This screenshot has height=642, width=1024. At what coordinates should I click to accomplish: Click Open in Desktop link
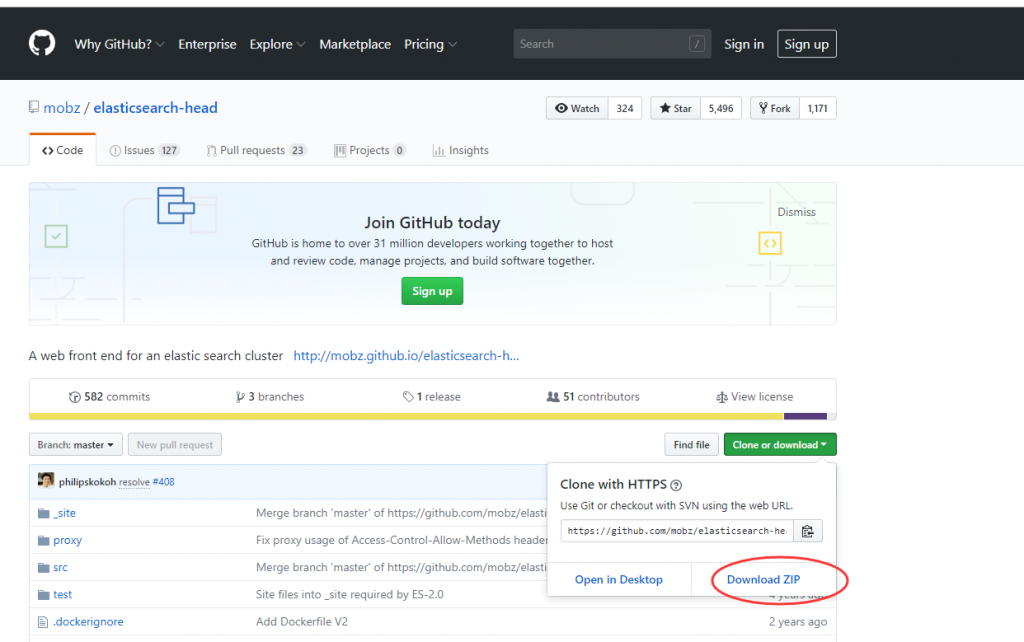tap(618, 580)
